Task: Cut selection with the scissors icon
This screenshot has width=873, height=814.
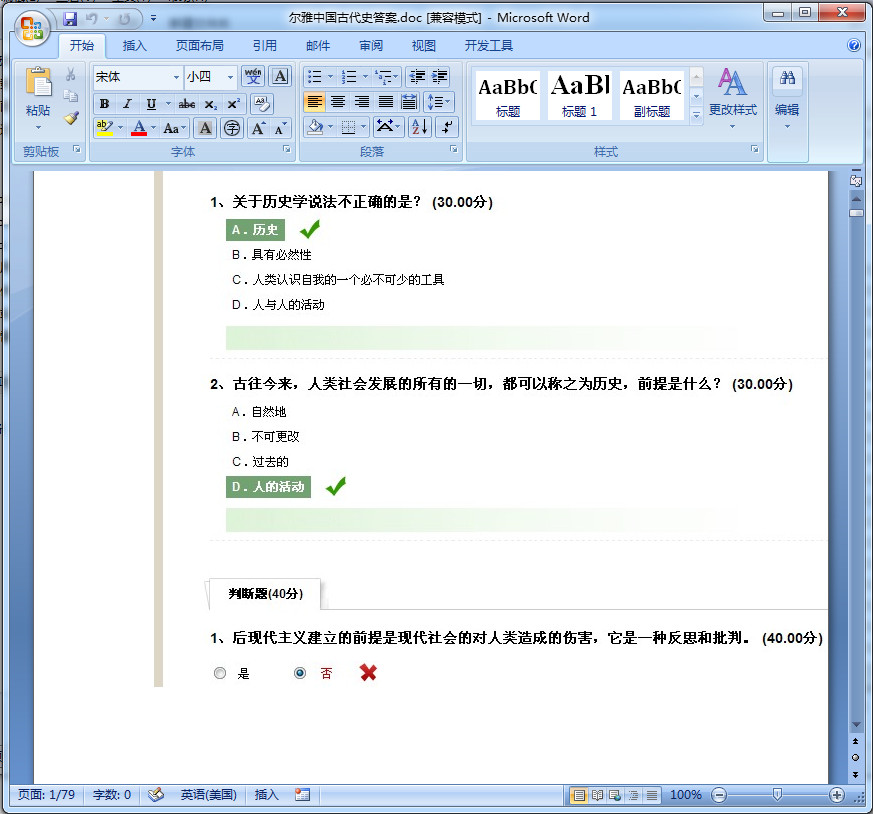Action: click(71, 75)
